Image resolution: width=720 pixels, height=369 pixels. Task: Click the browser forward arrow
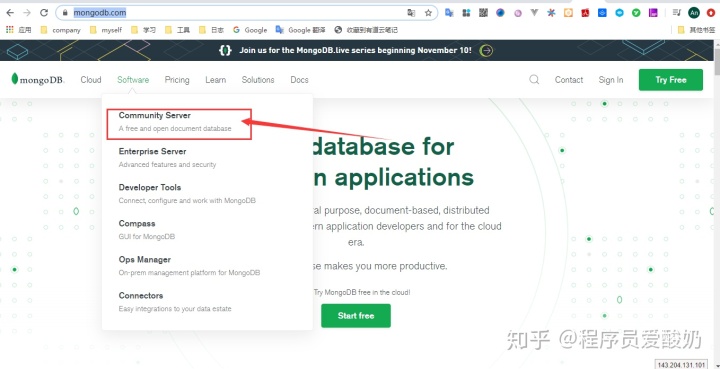tap(27, 13)
